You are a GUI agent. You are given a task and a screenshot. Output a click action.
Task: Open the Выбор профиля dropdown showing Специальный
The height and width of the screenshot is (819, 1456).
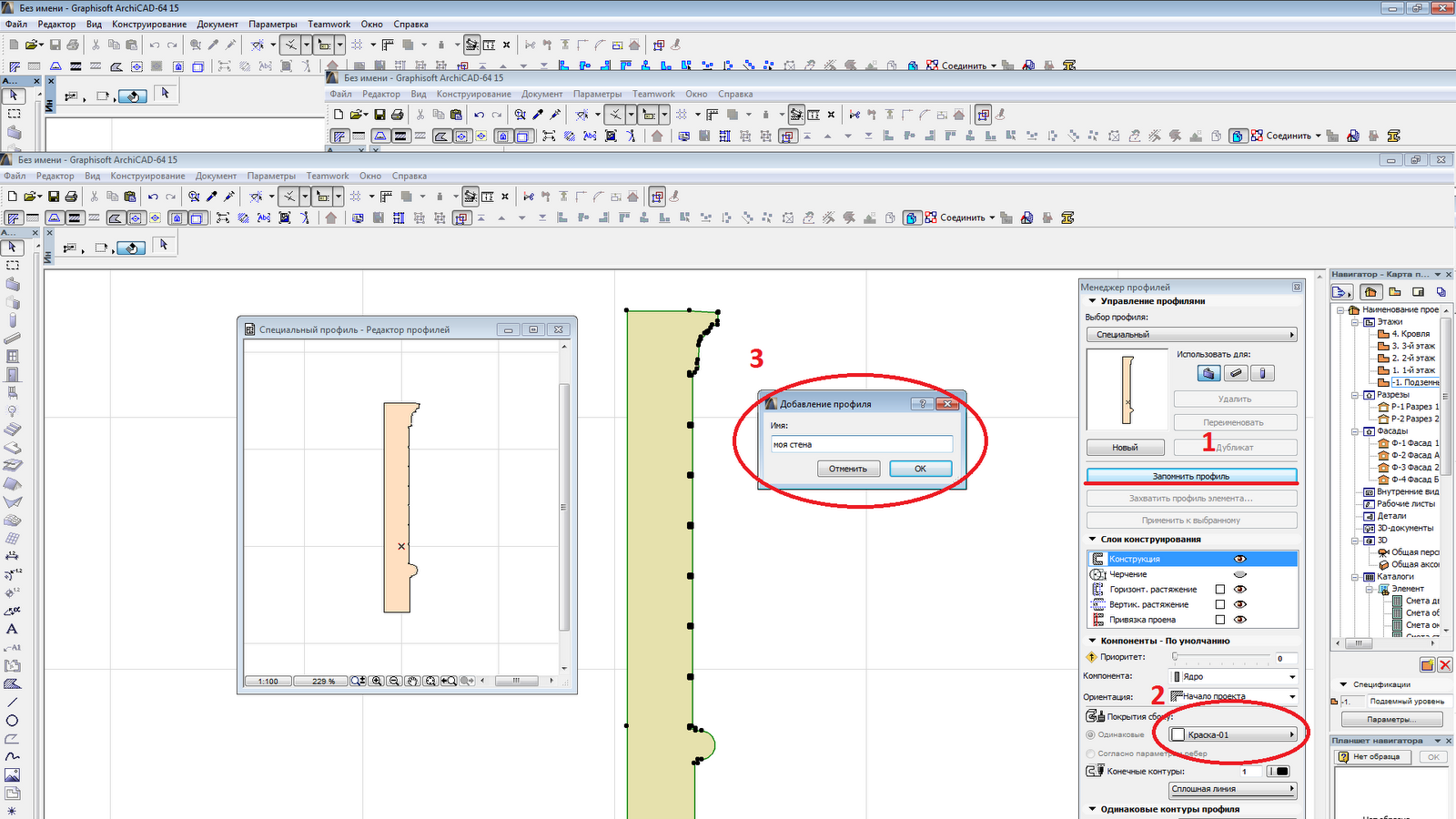point(1191,335)
